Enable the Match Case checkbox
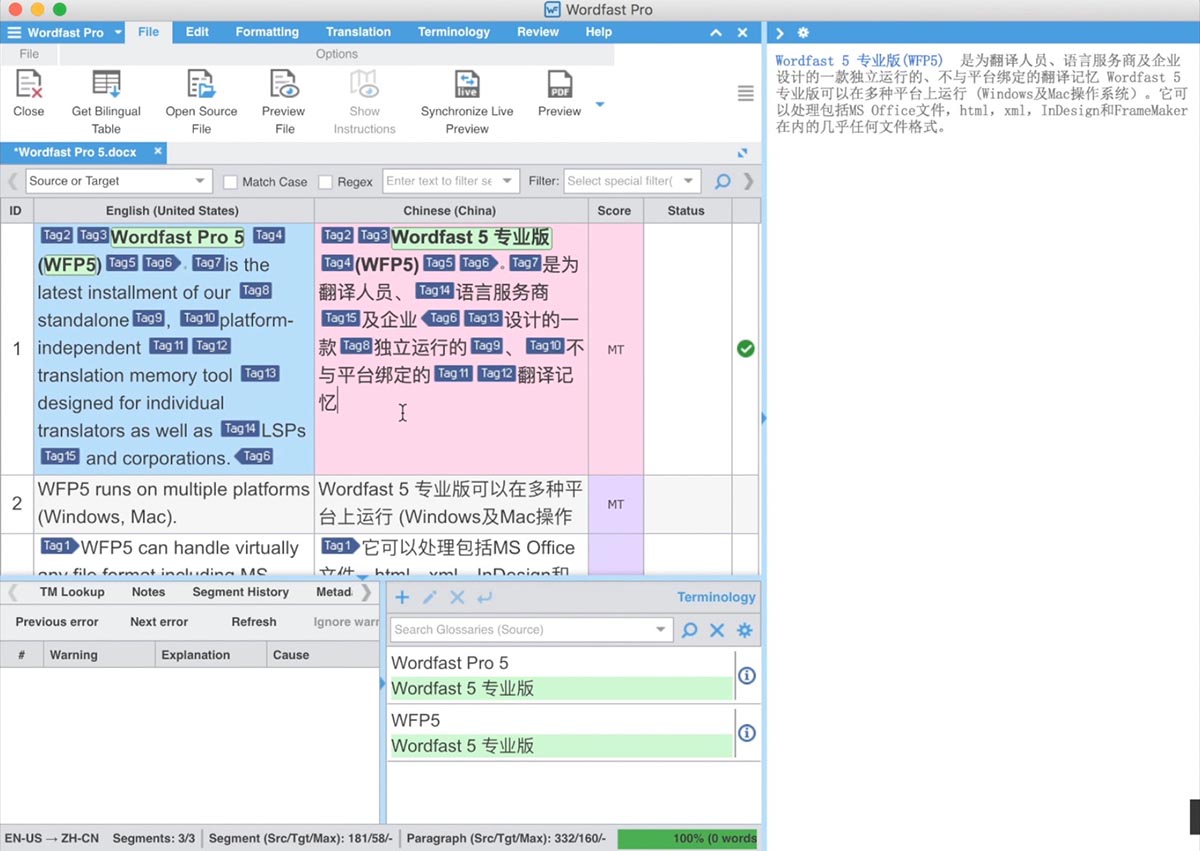The height and width of the screenshot is (851, 1200). point(230,182)
